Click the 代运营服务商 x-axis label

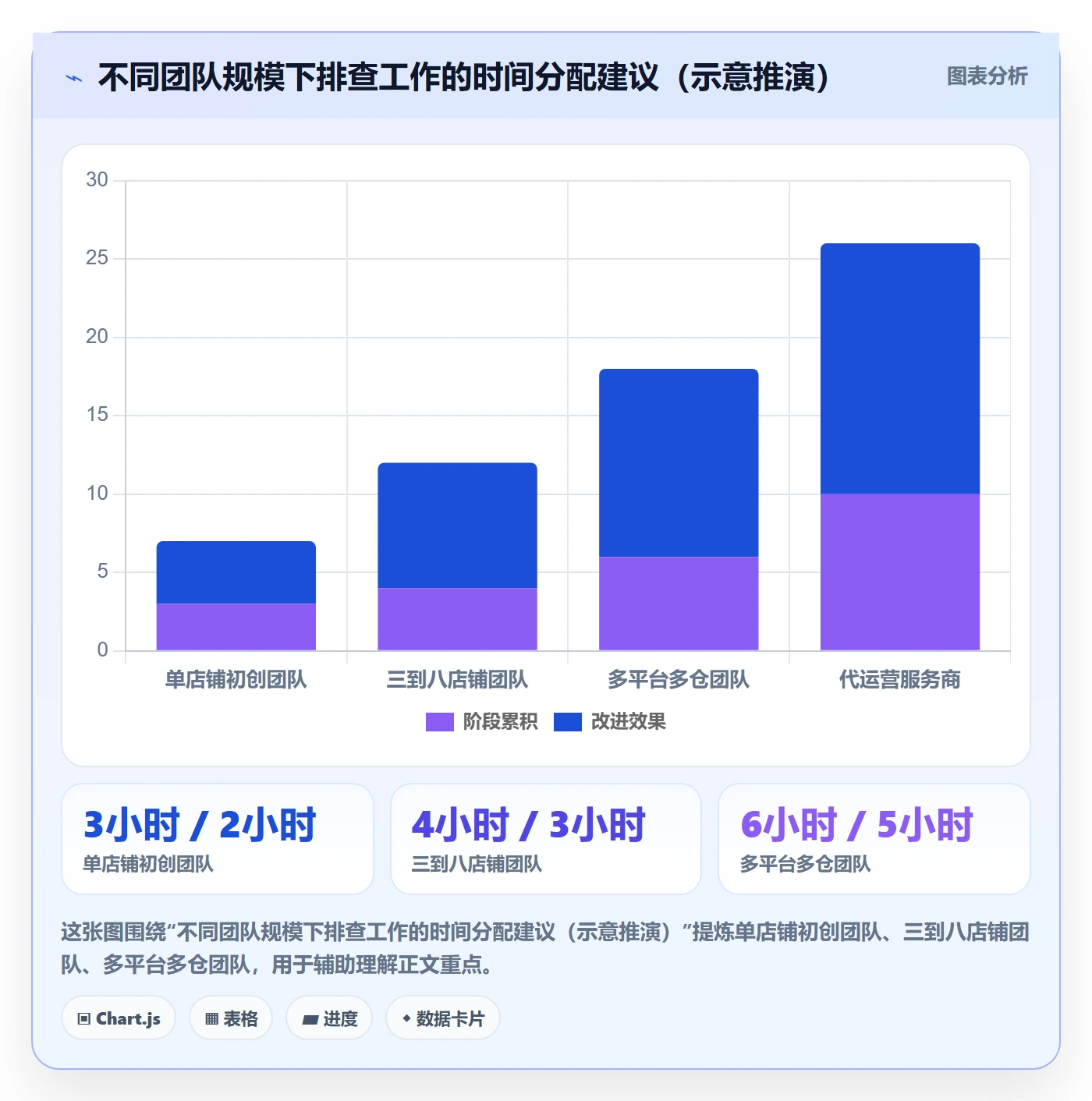click(x=900, y=680)
